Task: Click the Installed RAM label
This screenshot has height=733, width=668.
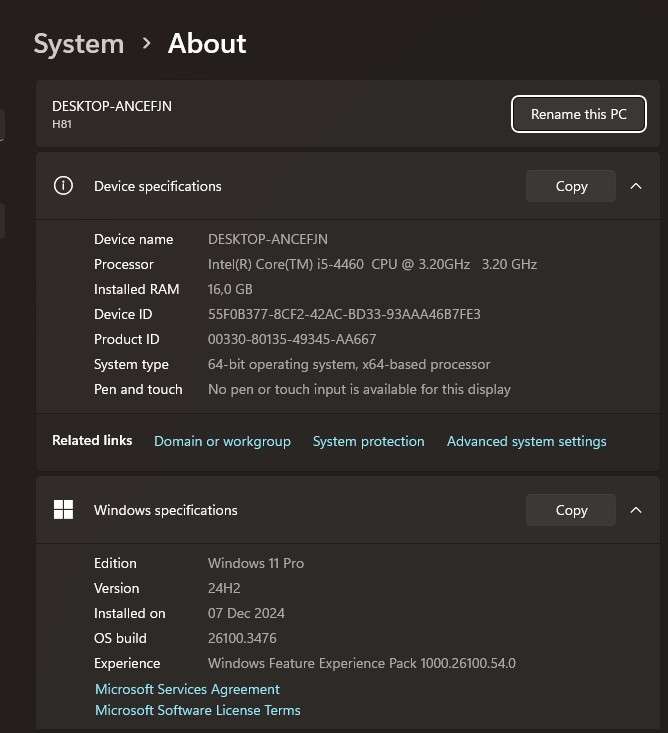Action: 136,289
